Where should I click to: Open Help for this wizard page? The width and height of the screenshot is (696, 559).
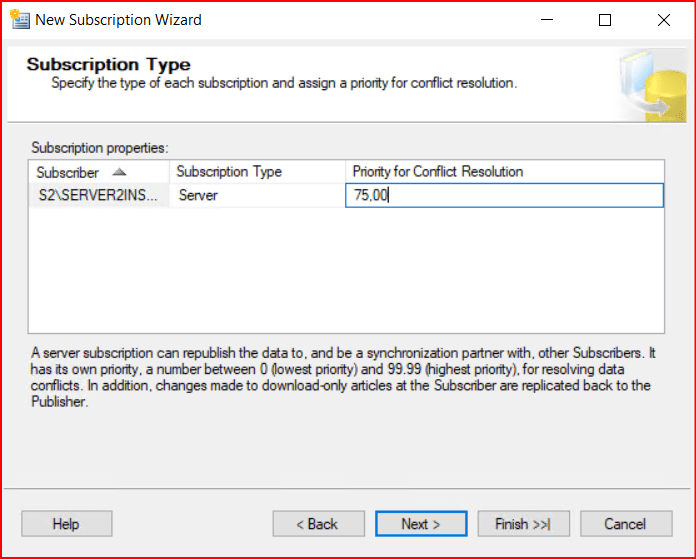(66, 524)
